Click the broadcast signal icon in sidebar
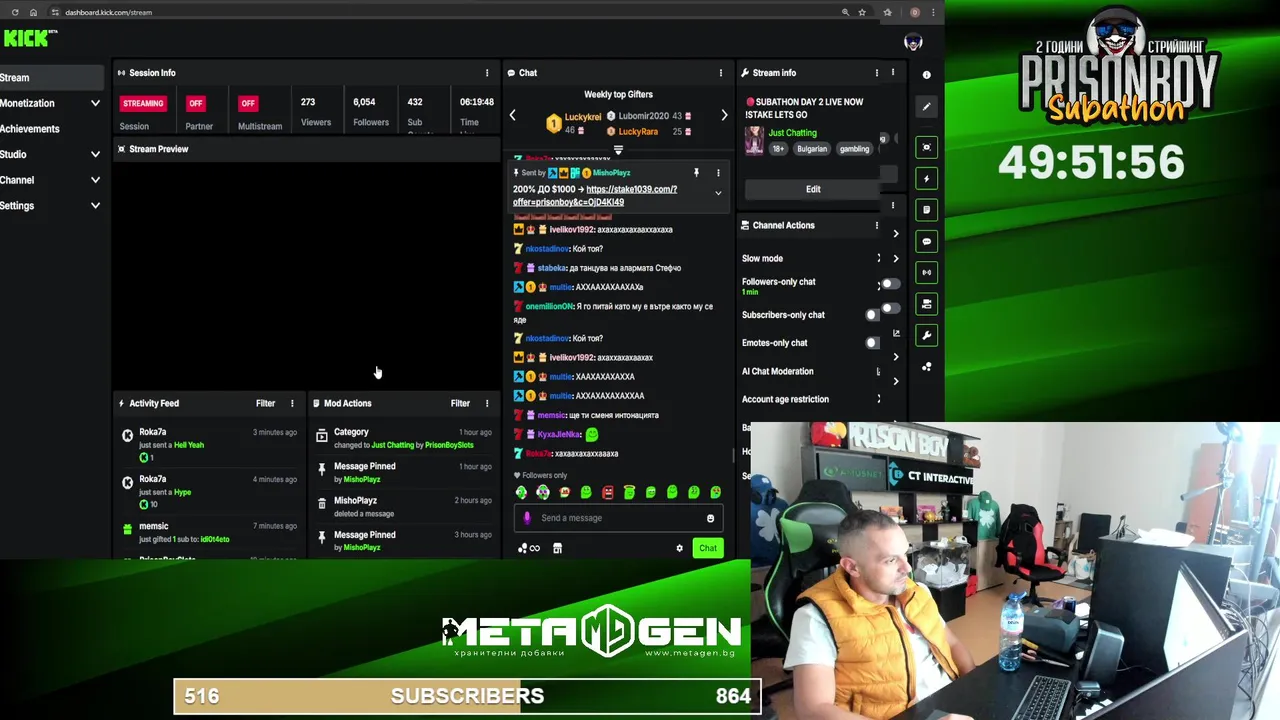Image resolution: width=1280 pixels, height=720 pixels. [926, 272]
